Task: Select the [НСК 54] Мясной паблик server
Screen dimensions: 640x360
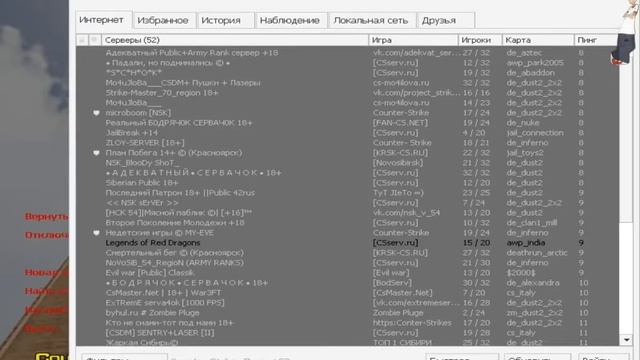Action: [x=347, y=213]
